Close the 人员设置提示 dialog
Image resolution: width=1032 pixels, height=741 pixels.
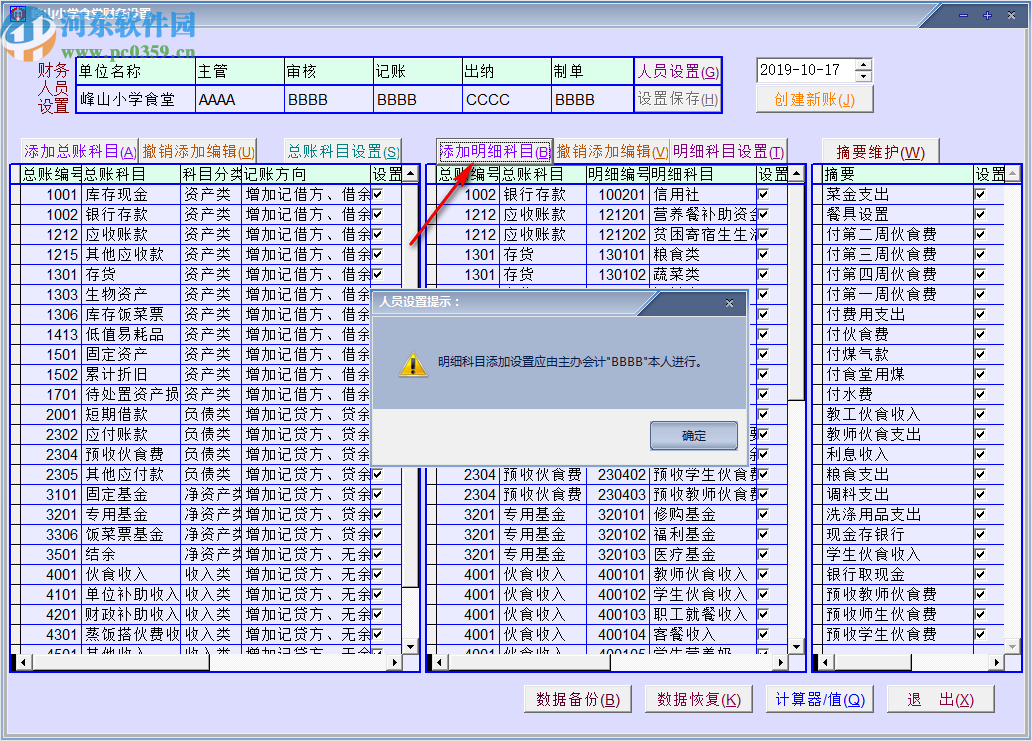[729, 303]
